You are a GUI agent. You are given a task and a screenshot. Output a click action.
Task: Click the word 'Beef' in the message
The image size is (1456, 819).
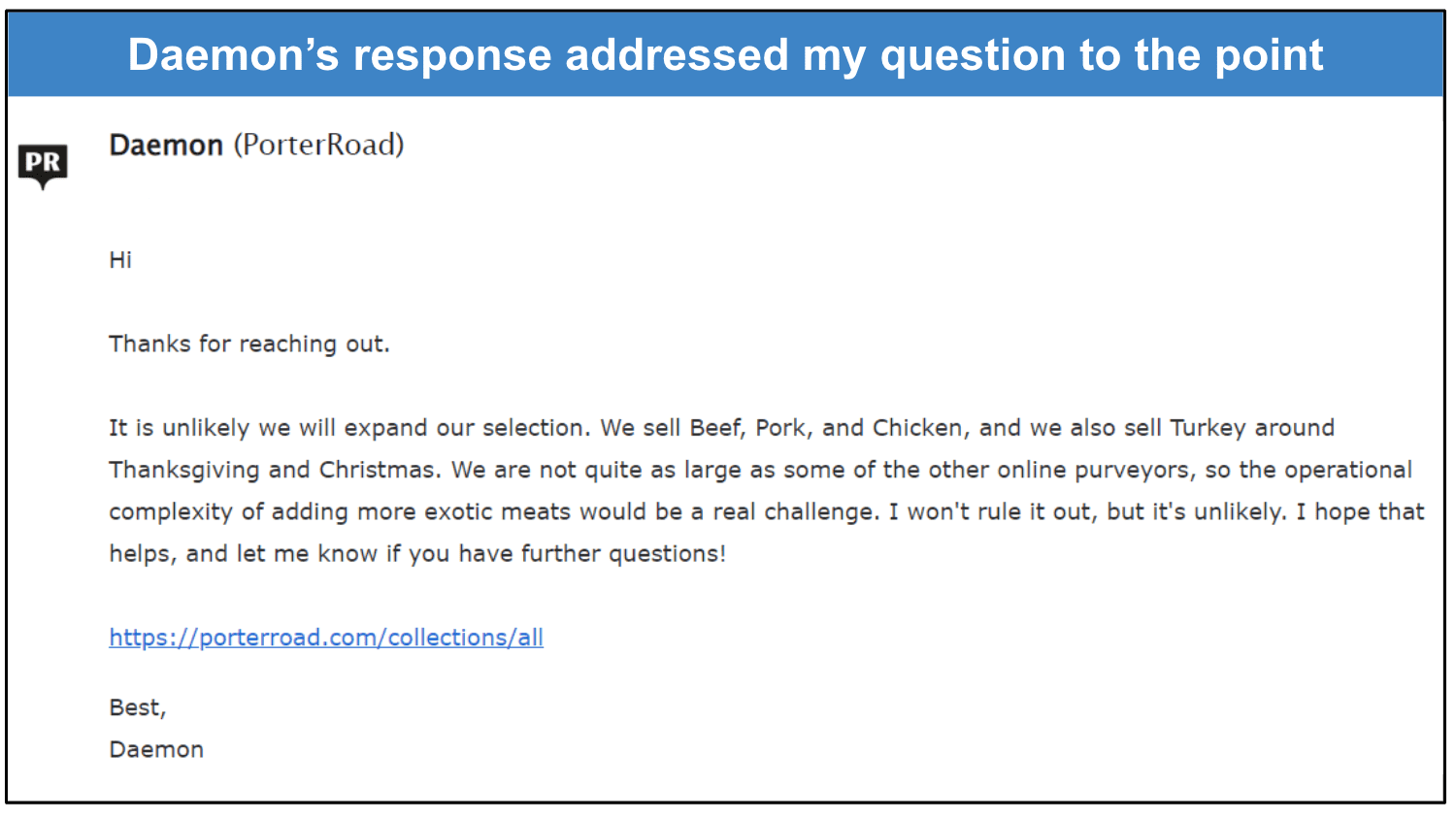[716, 428]
